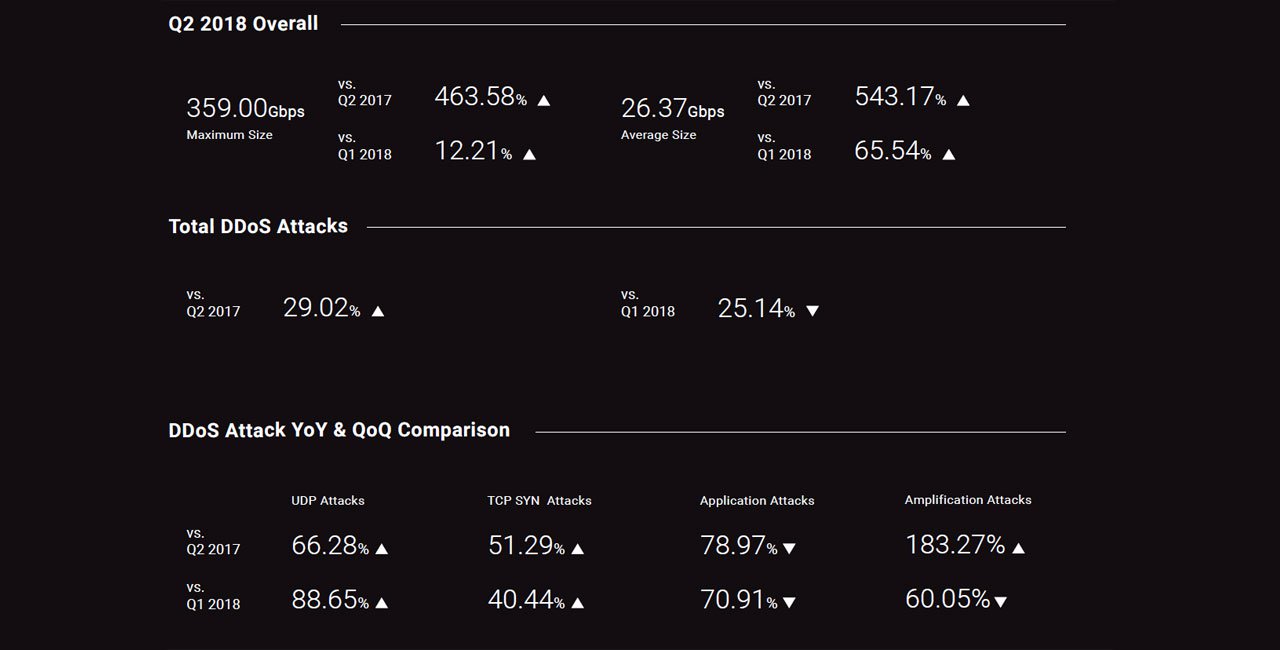Viewport: 1280px width, 650px height.
Task: Click the up arrow next to 12.21%
Action: [x=529, y=154]
